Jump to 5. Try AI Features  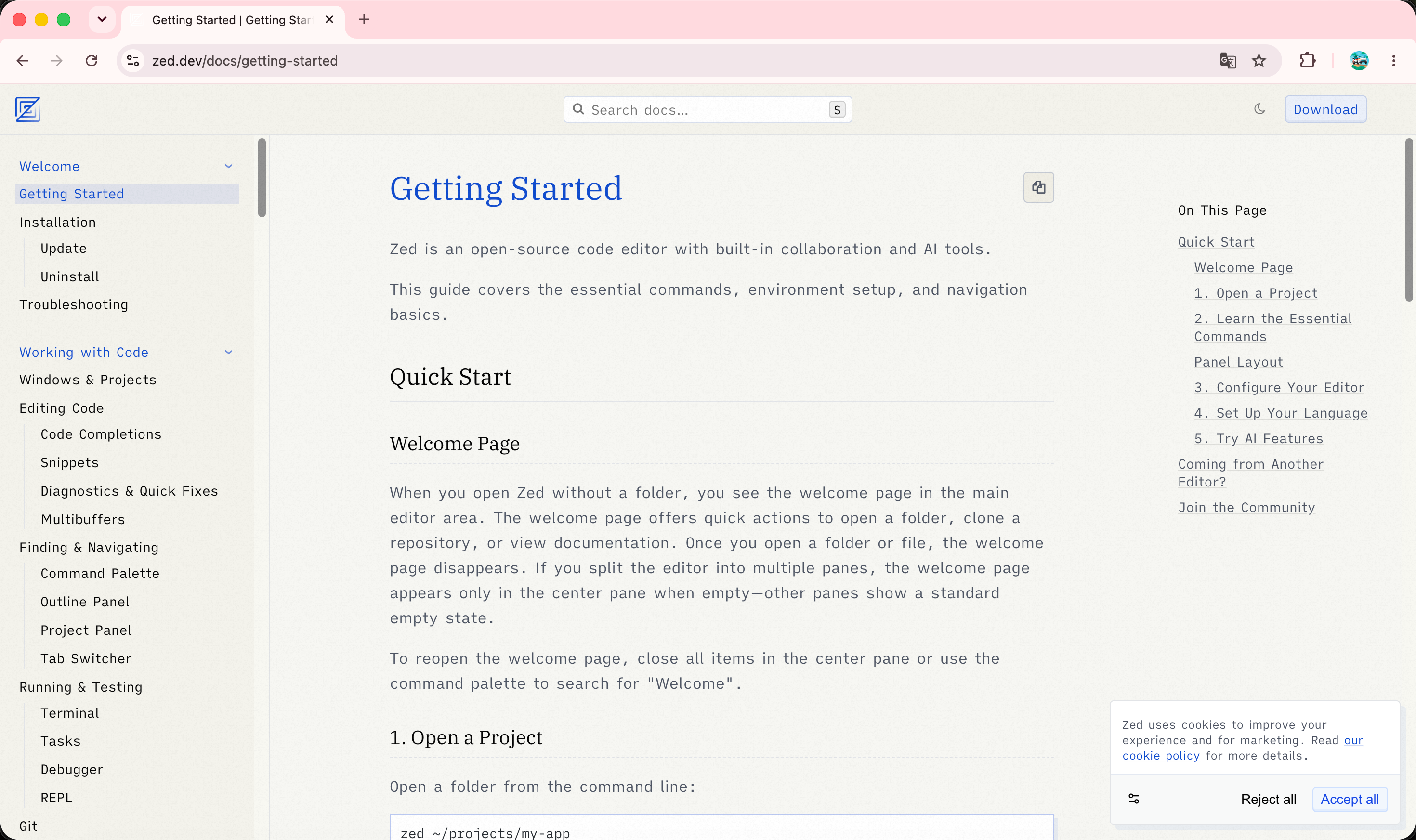[x=1259, y=438]
